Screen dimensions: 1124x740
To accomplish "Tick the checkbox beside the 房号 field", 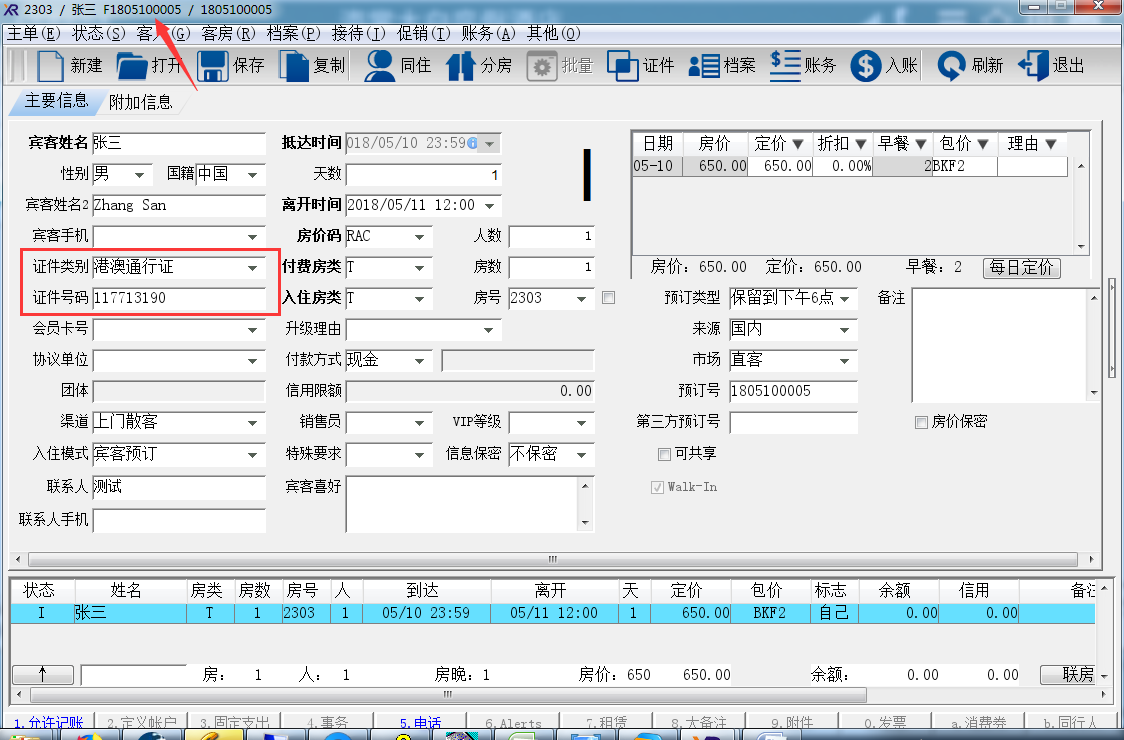I will click(609, 298).
